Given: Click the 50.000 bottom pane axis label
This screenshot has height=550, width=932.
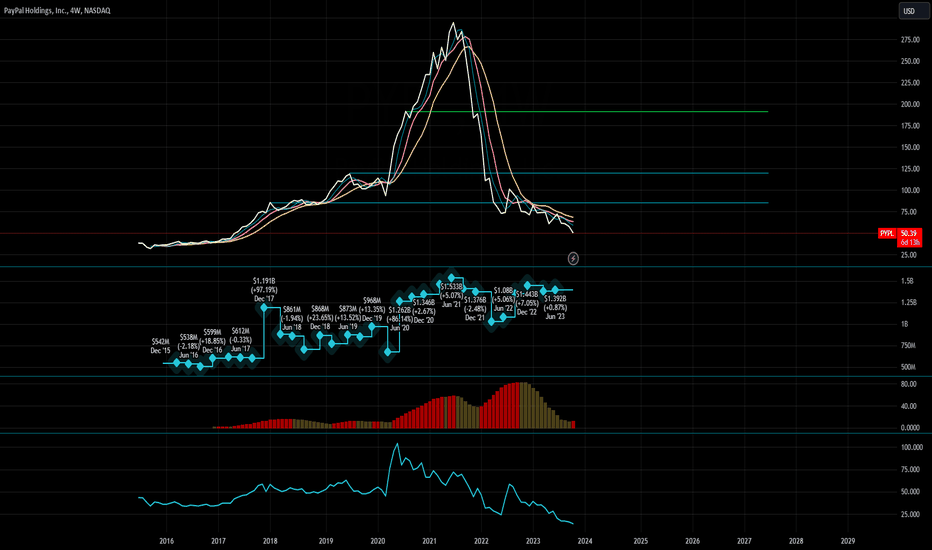Looking at the screenshot, I should (x=911, y=492).
